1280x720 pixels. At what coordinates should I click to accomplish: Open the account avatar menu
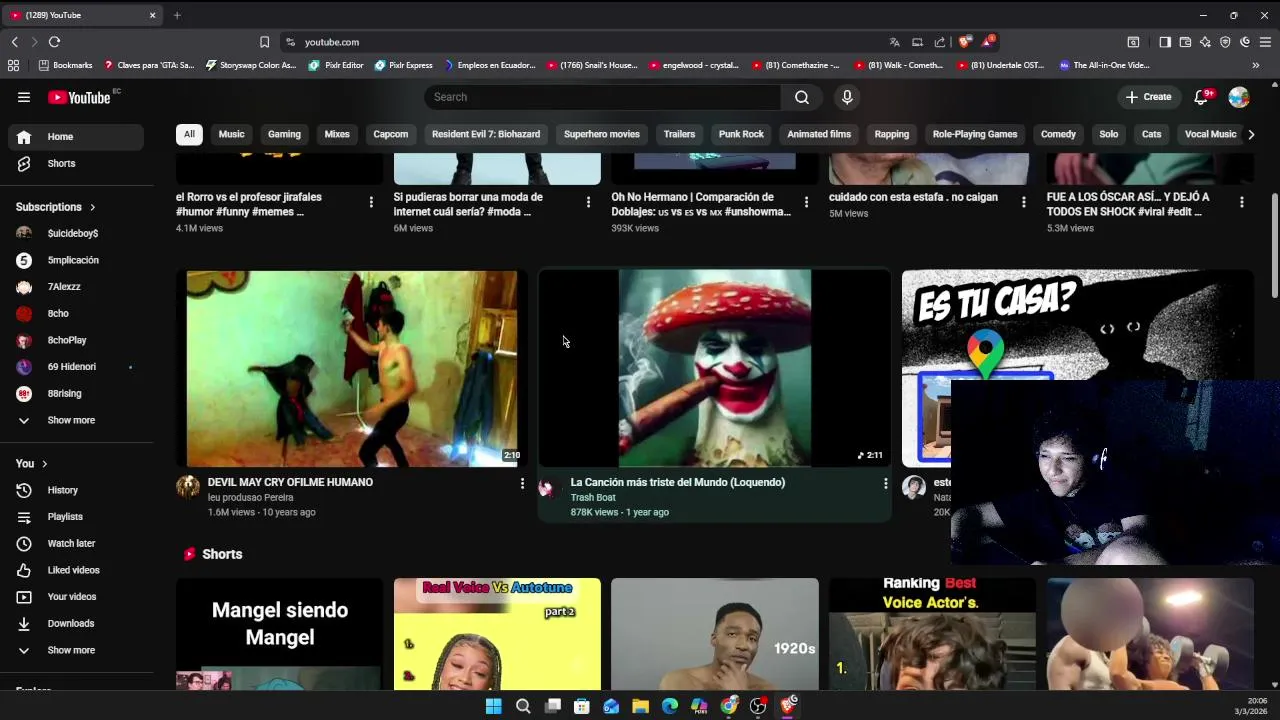point(1239,97)
